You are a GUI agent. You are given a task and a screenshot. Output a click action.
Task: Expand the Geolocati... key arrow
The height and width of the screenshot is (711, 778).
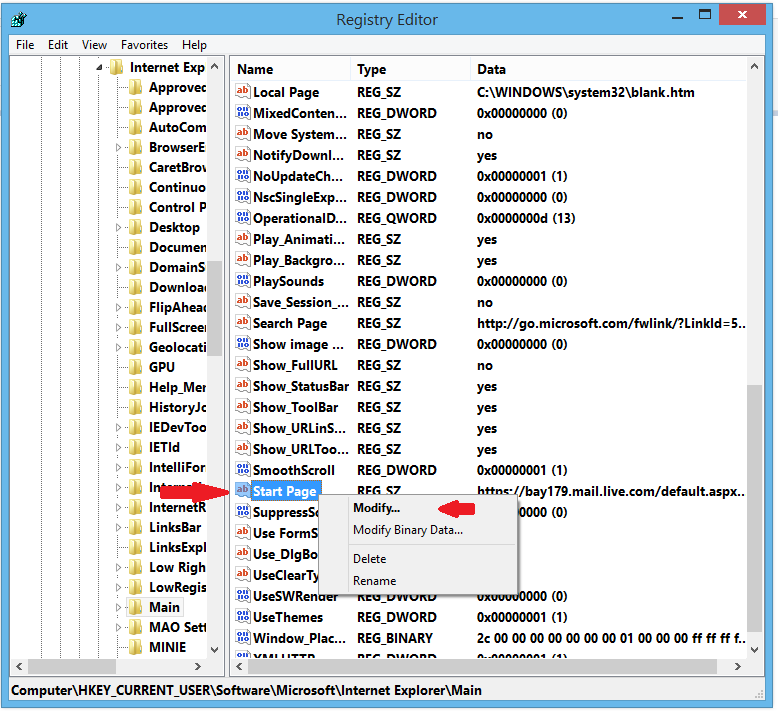click(x=118, y=347)
